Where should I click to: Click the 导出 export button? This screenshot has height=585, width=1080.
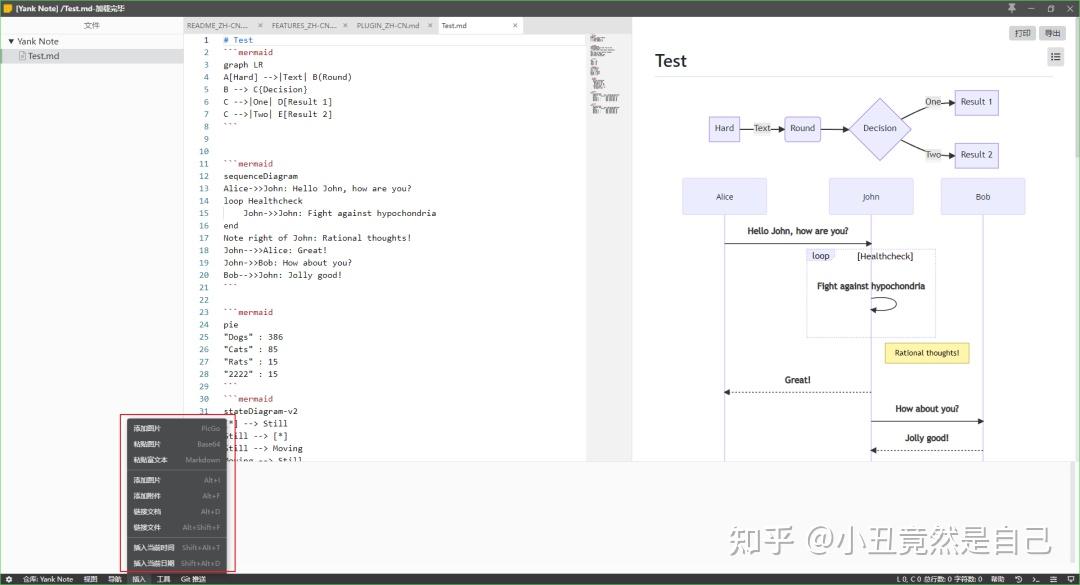click(1052, 33)
